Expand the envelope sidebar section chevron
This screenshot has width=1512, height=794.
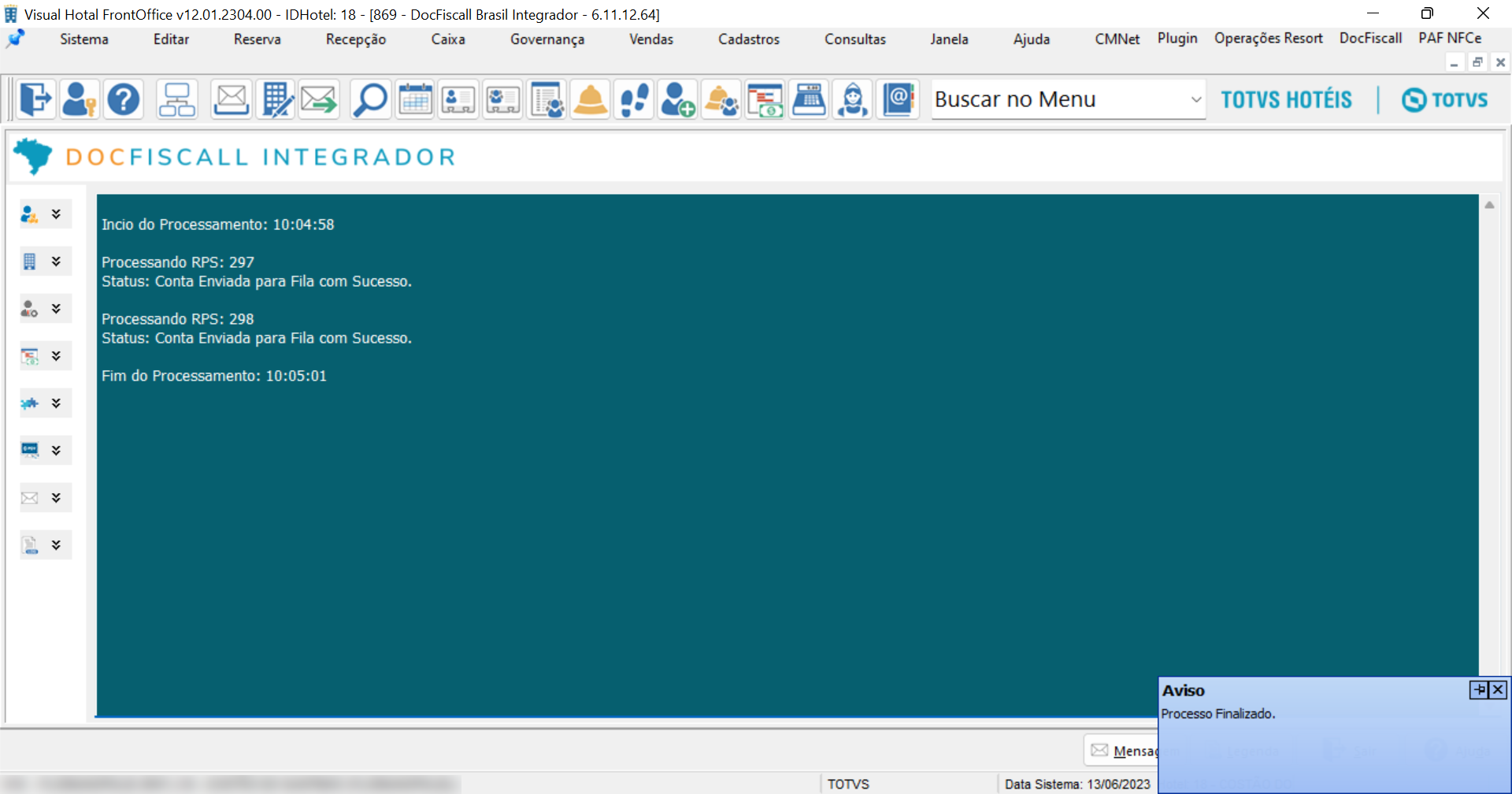click(x=56, y=498)
